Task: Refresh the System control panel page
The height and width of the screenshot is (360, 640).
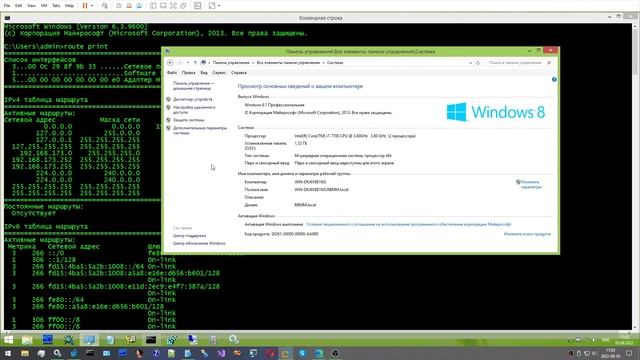Action: 478,63
